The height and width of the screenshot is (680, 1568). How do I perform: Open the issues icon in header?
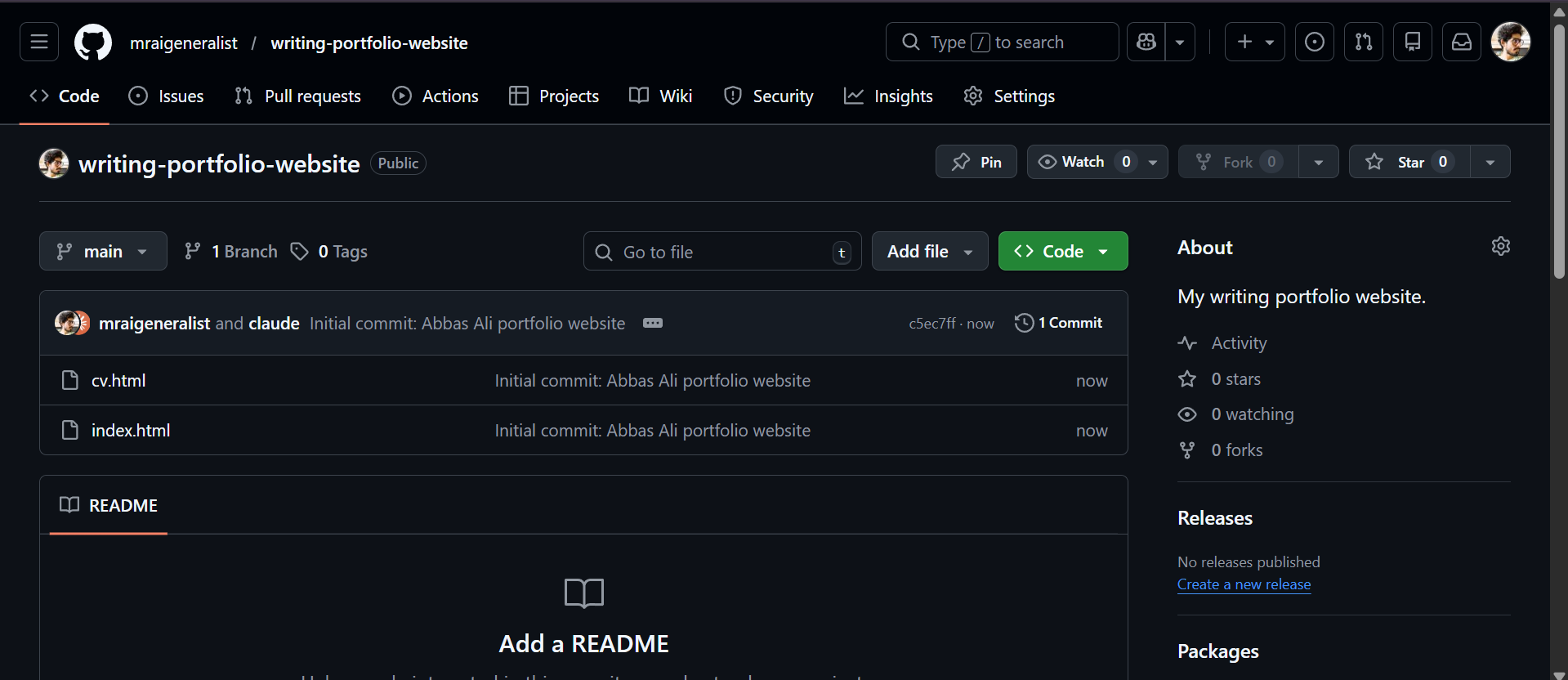coord(1315,42)
